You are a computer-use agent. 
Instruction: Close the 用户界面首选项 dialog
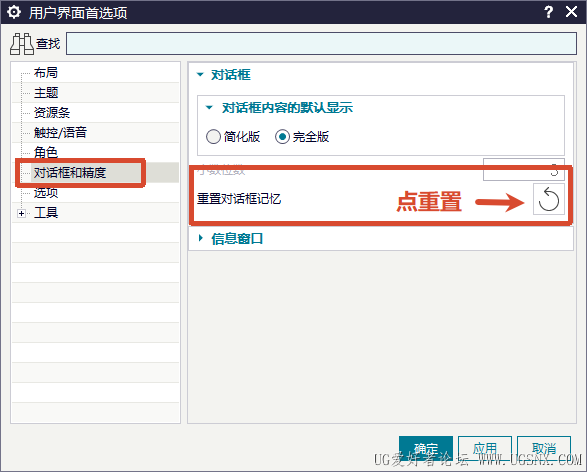pyautogui.click(x=571, y=12)
